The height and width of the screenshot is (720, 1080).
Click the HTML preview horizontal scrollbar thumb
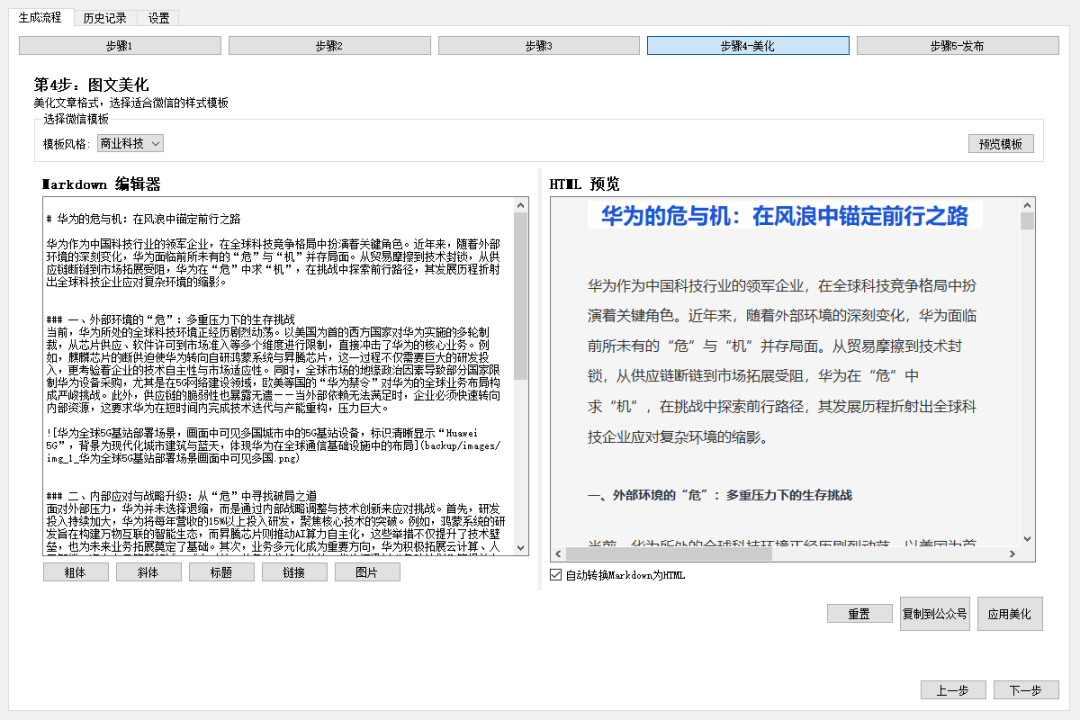tap(668, 554)
